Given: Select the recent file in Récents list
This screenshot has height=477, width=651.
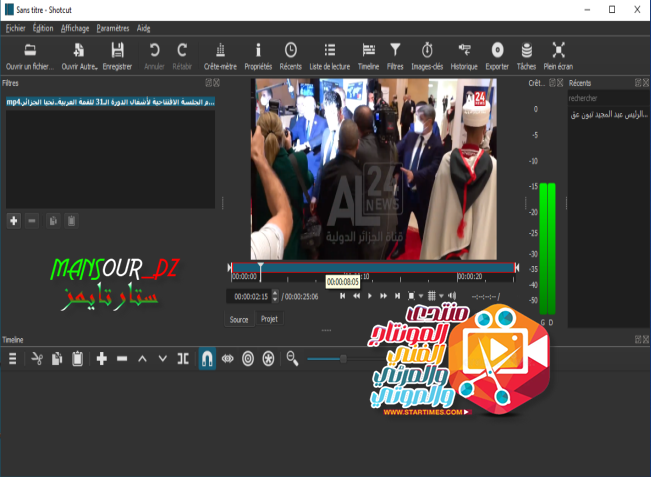Looking at the screenshot, I should (x=608, y=115).
